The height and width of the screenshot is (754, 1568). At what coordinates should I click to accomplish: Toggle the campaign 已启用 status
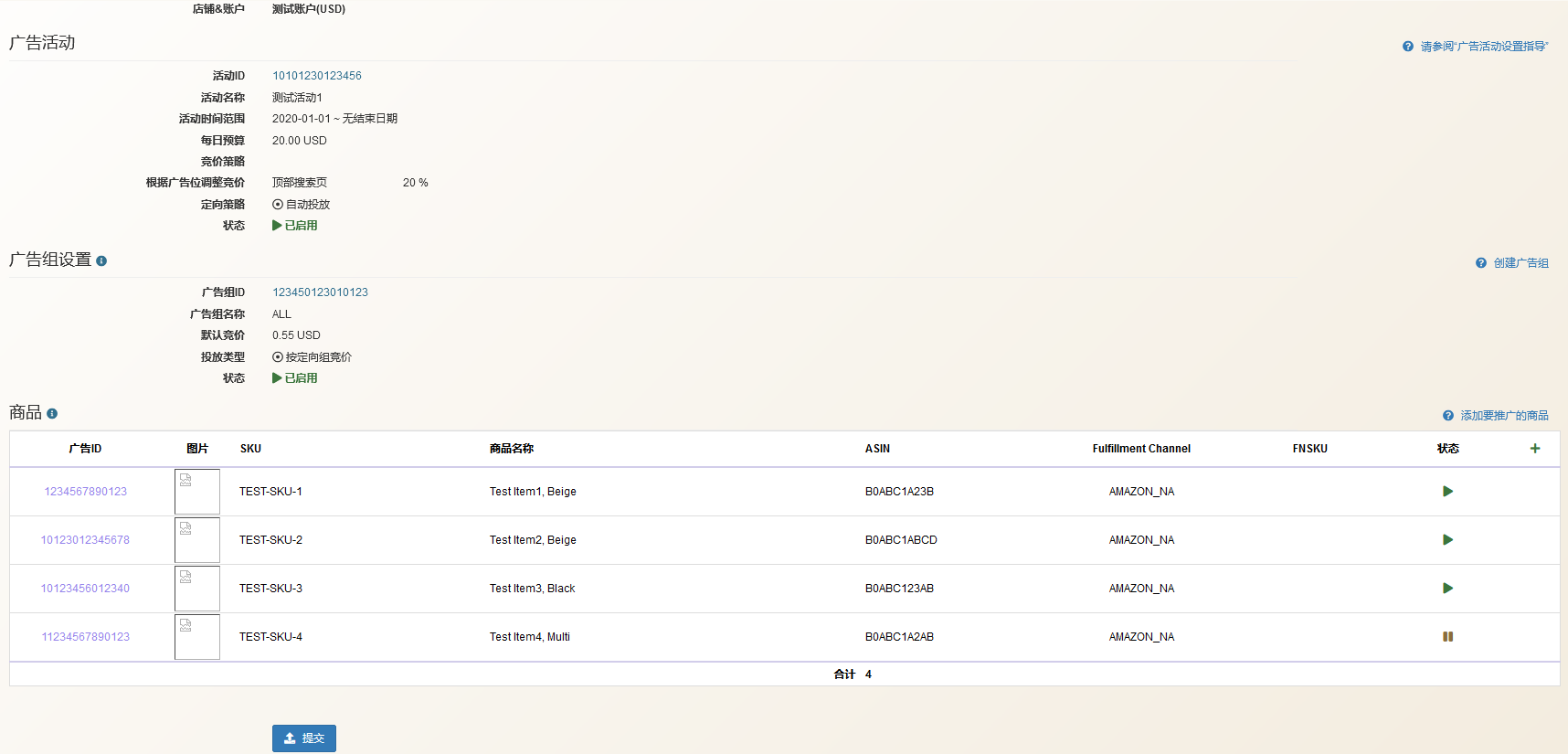(295, 226)
